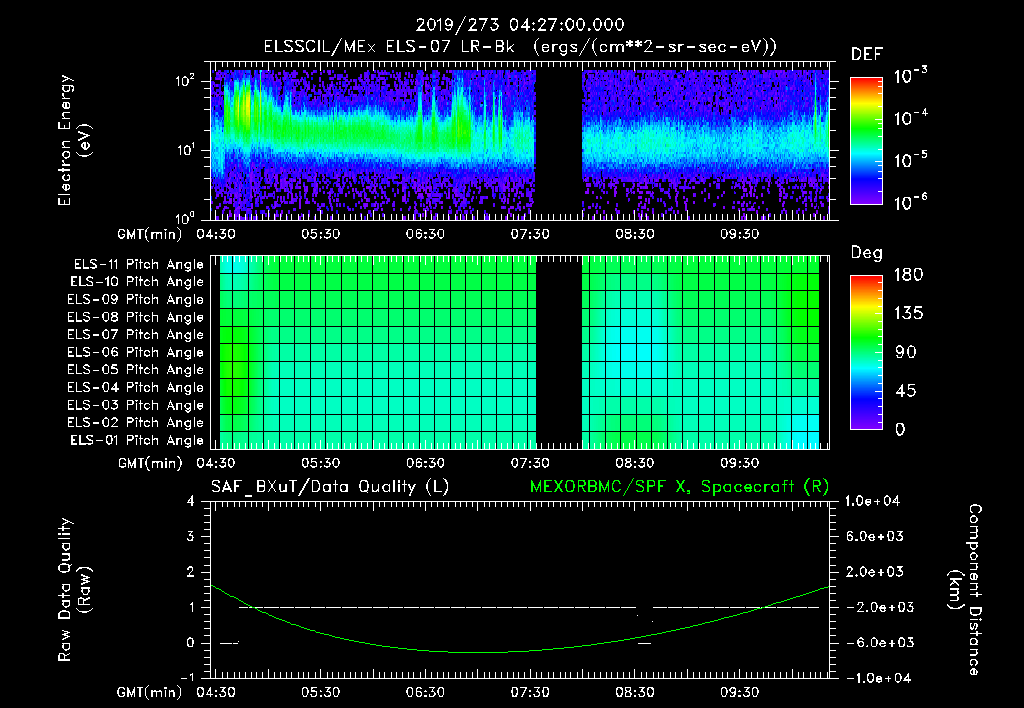Screen dimensions: 1024x708
Task: Select the 'ELS-05 Pitch Angle' row label
Action: click(x=135, y=370)
